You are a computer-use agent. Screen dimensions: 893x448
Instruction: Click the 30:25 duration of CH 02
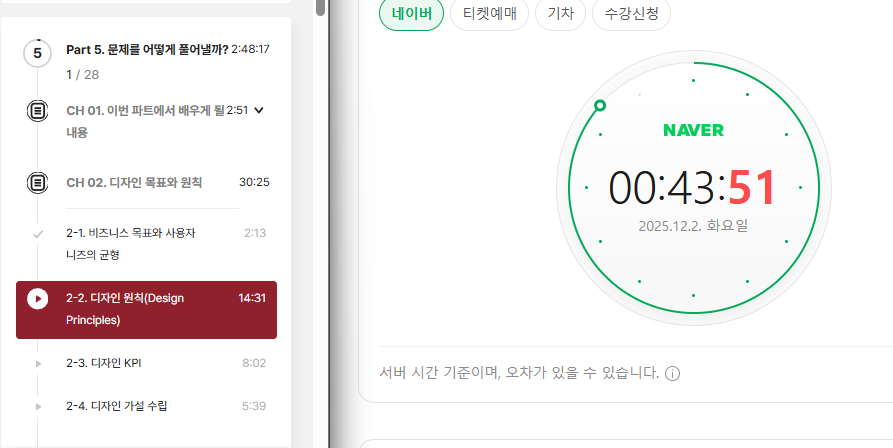click(x=255, y=183)
